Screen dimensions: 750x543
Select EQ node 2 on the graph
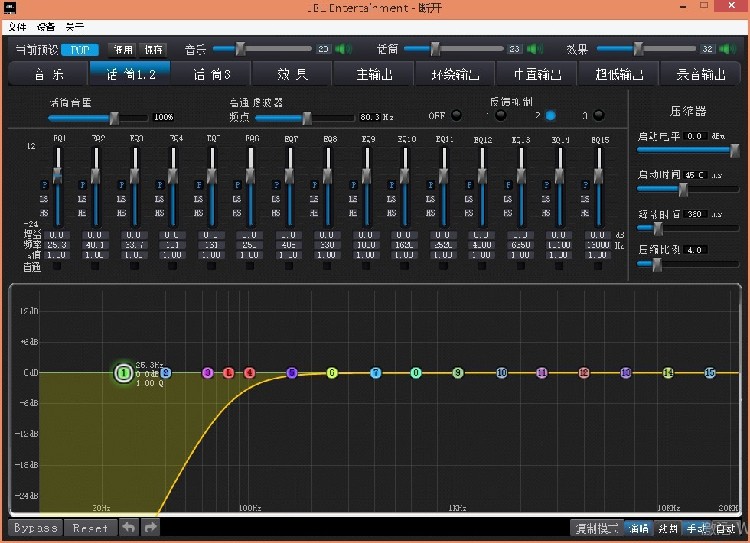[165, 372]
